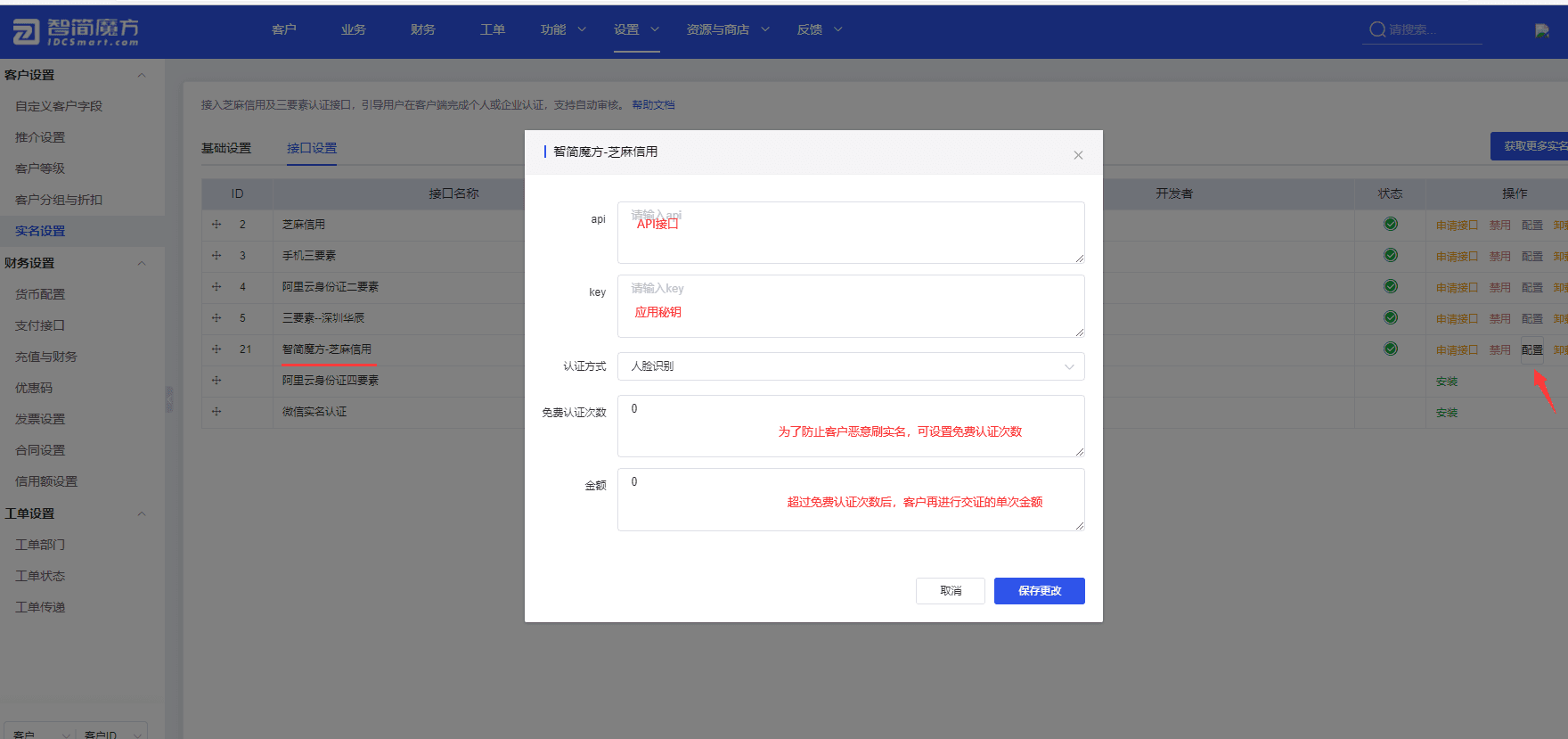
Task: Click the 智简魔方-芝麻信用 interface name
Action: pos(327,349)
